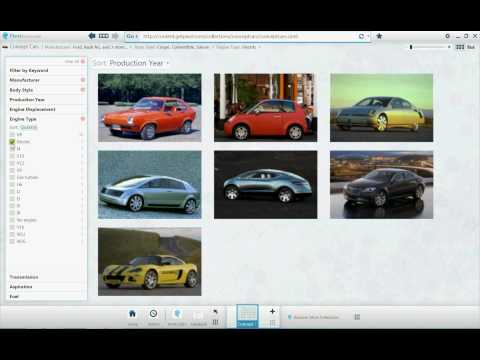Screen dimensions: 480x360
Task: Check the Gas turbine engine type checkbox
Action: click(12, 177)
